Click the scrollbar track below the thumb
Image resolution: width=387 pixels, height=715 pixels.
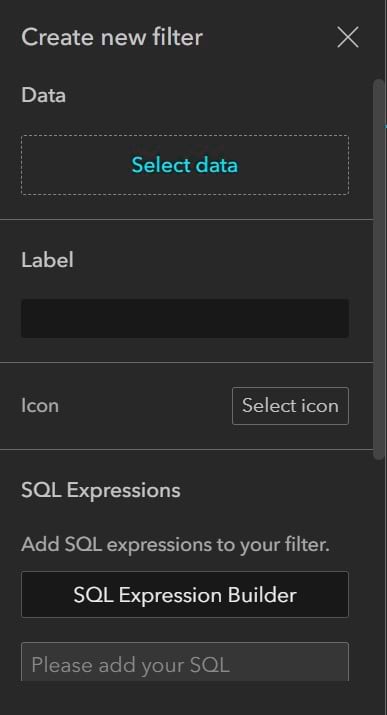point(379,570)
